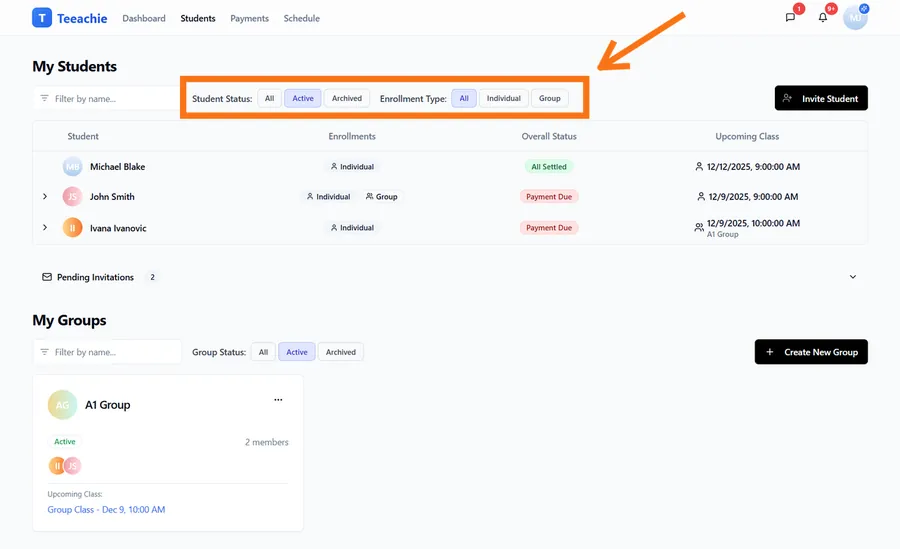
Task: Set Student Status filter to Archived
Action: click(347, 98)
